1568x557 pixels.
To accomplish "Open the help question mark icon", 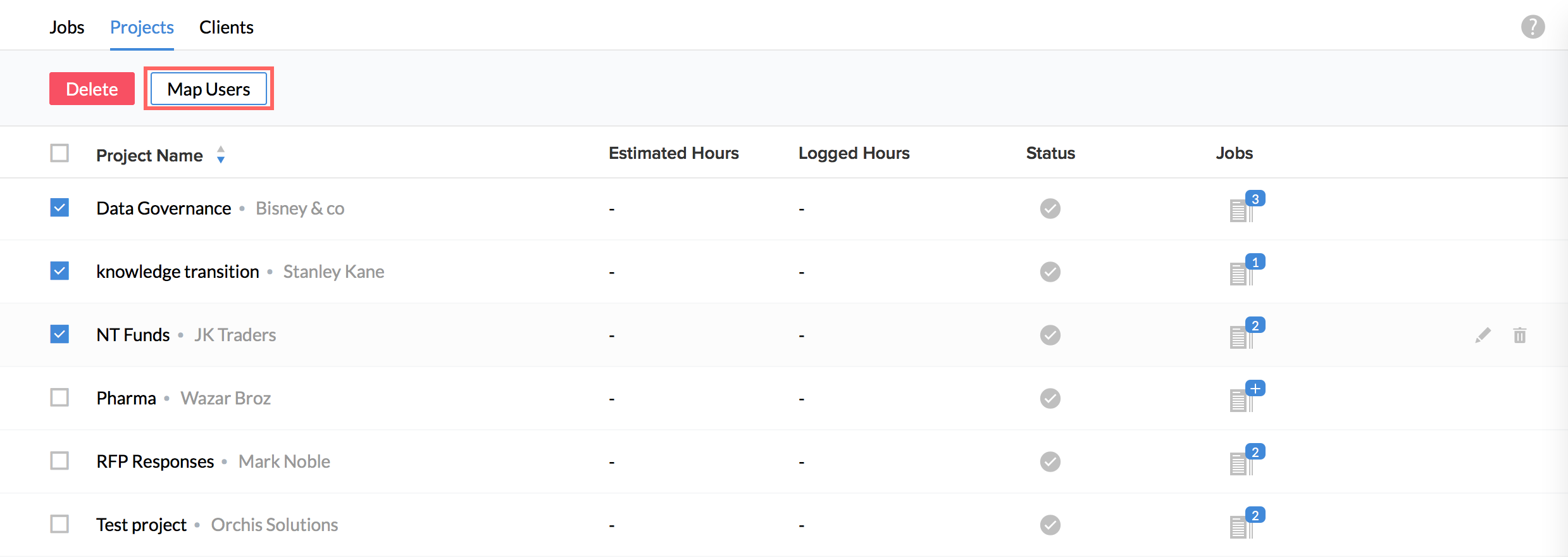I will 1533,27.
